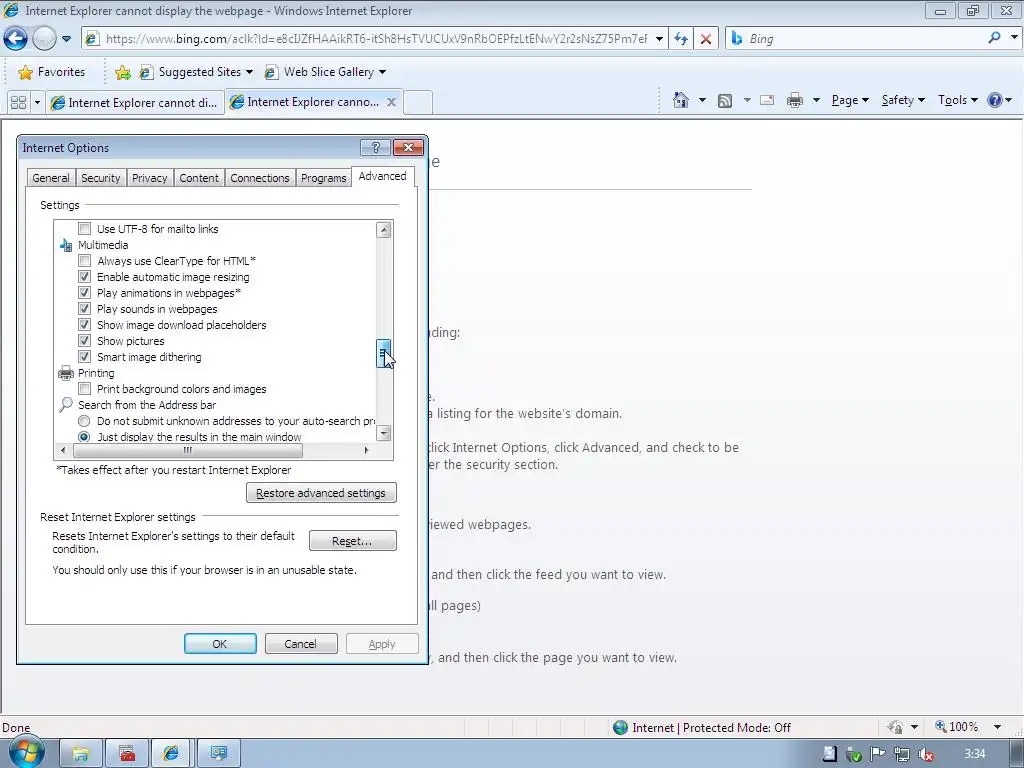Click the Reset... button
This screenshot has width=1024, height=768.
(352, 541)
